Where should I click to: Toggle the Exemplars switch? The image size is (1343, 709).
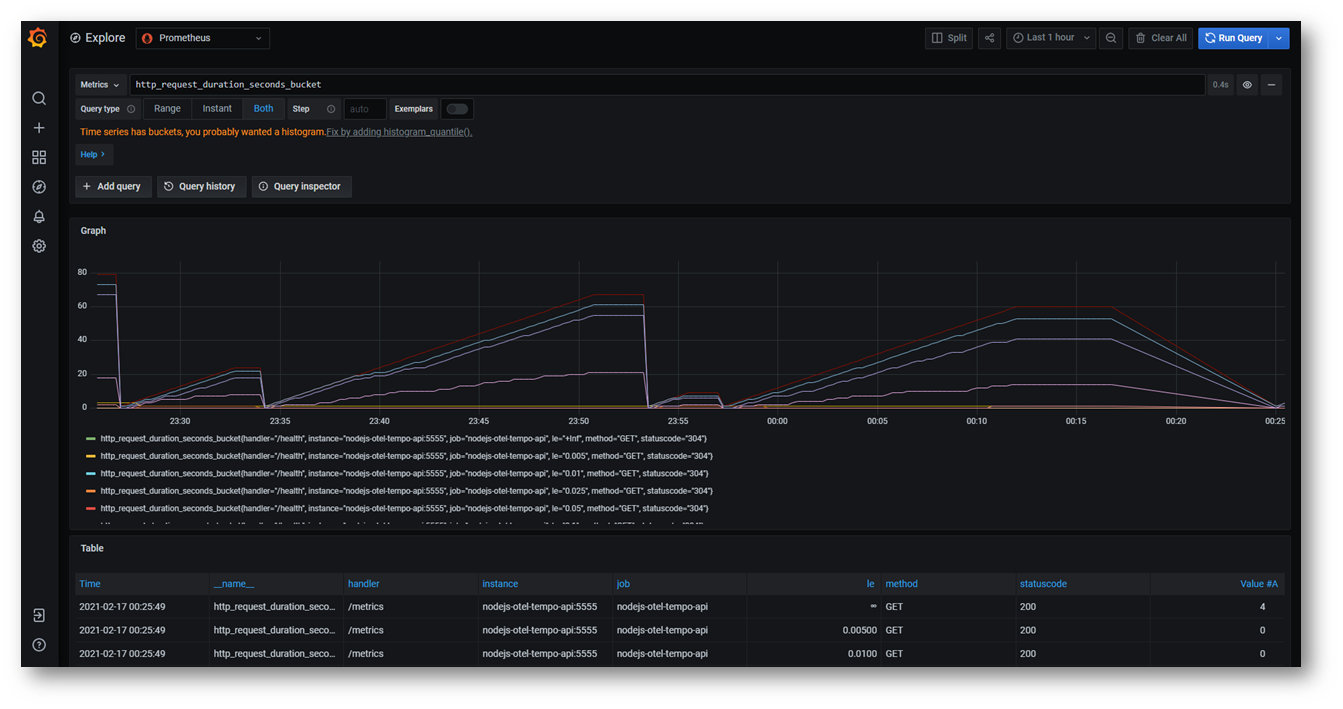tap(457, 109)
